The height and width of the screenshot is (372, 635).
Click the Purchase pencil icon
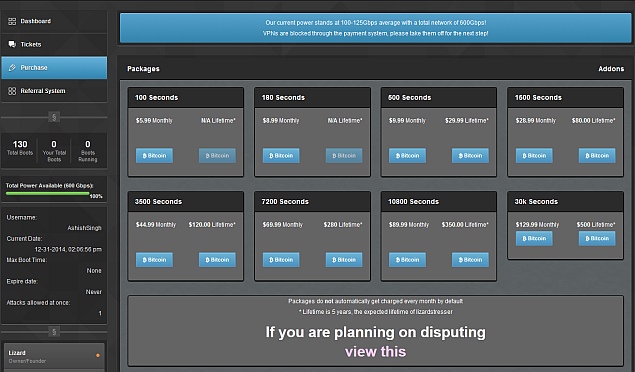[12, 68]
